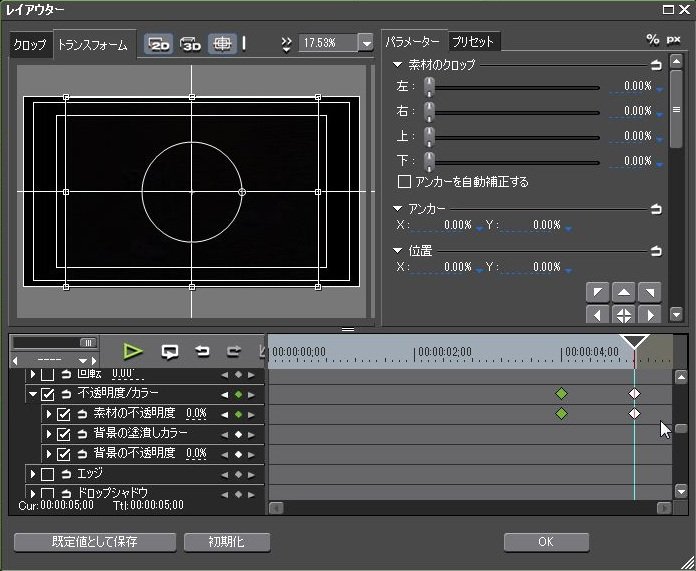Center the position with crosshair button
This screenshot has width=696, height=571.
pos(624,314)
